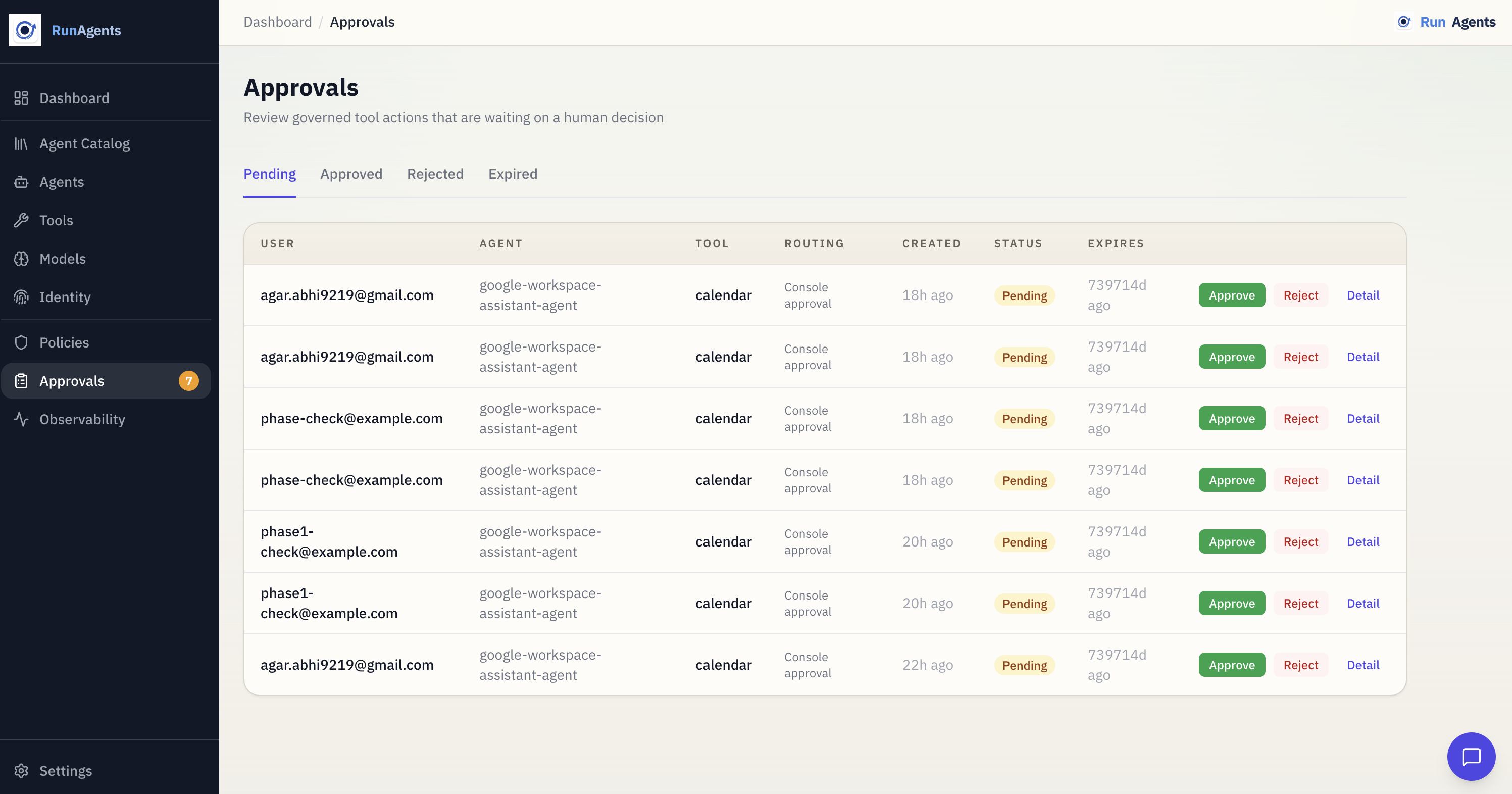Screen dimensions: 1512x794
Task: Open the Settings gear icon
Action: click(21, 771)
